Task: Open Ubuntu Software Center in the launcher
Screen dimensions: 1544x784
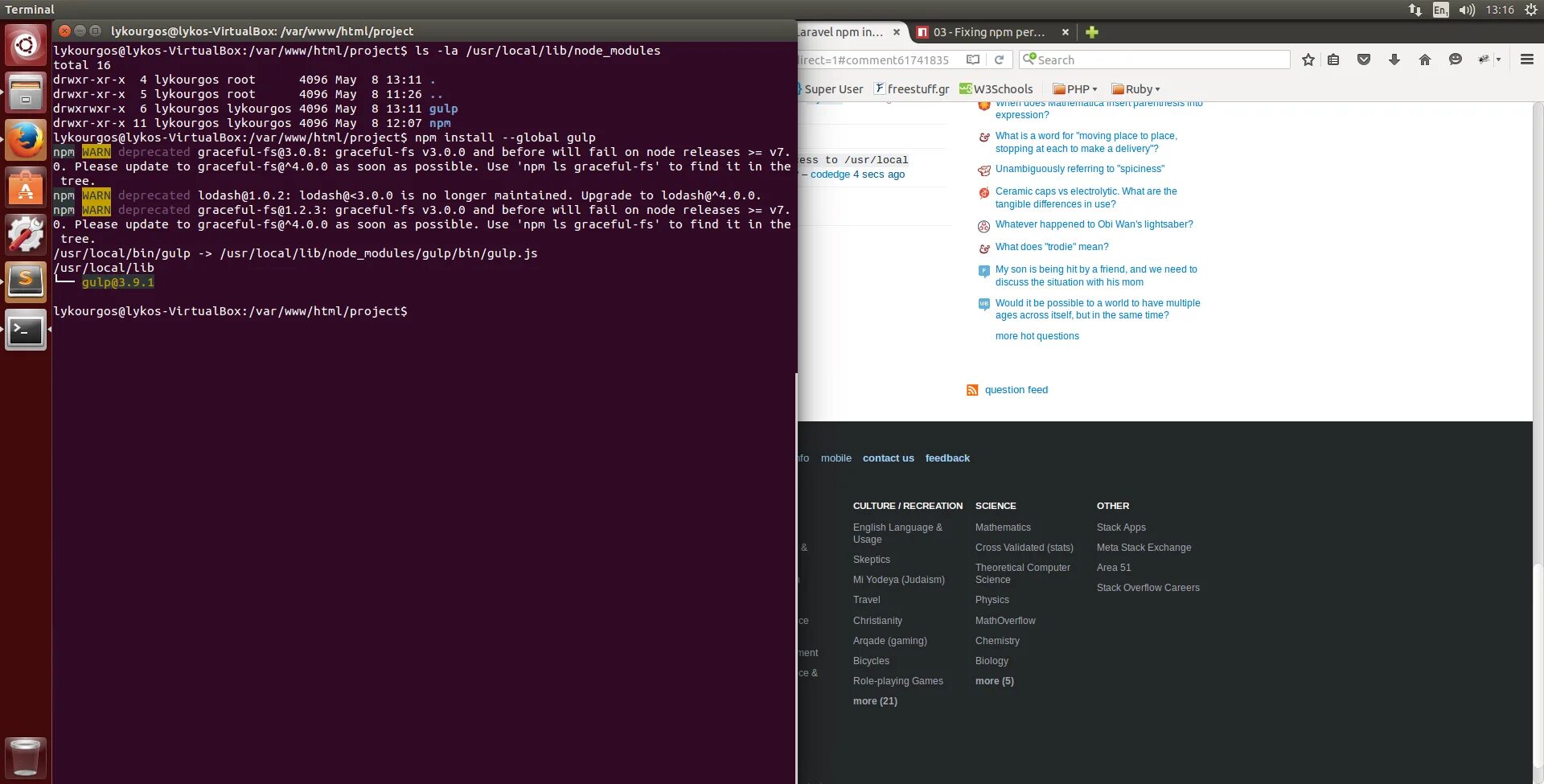Action: click(26, 187)
